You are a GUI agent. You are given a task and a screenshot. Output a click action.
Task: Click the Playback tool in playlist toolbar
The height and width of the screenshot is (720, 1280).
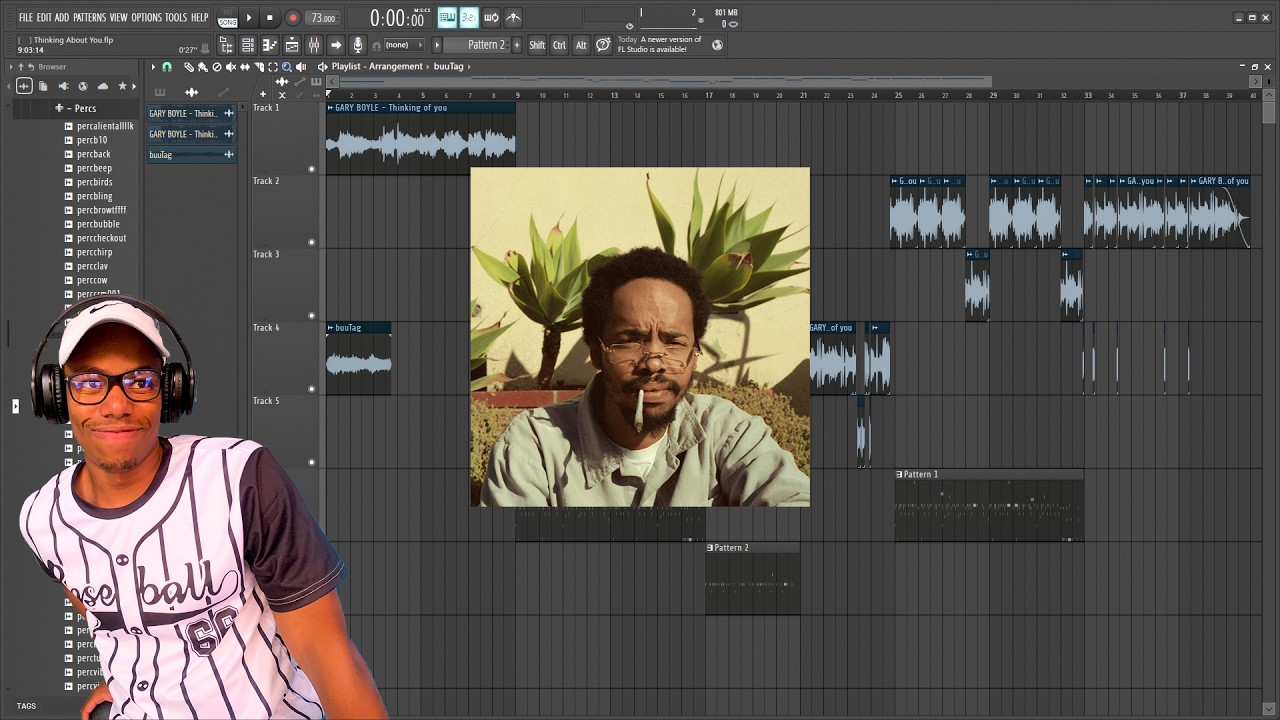pyautogui.click(x=301, y=67)
